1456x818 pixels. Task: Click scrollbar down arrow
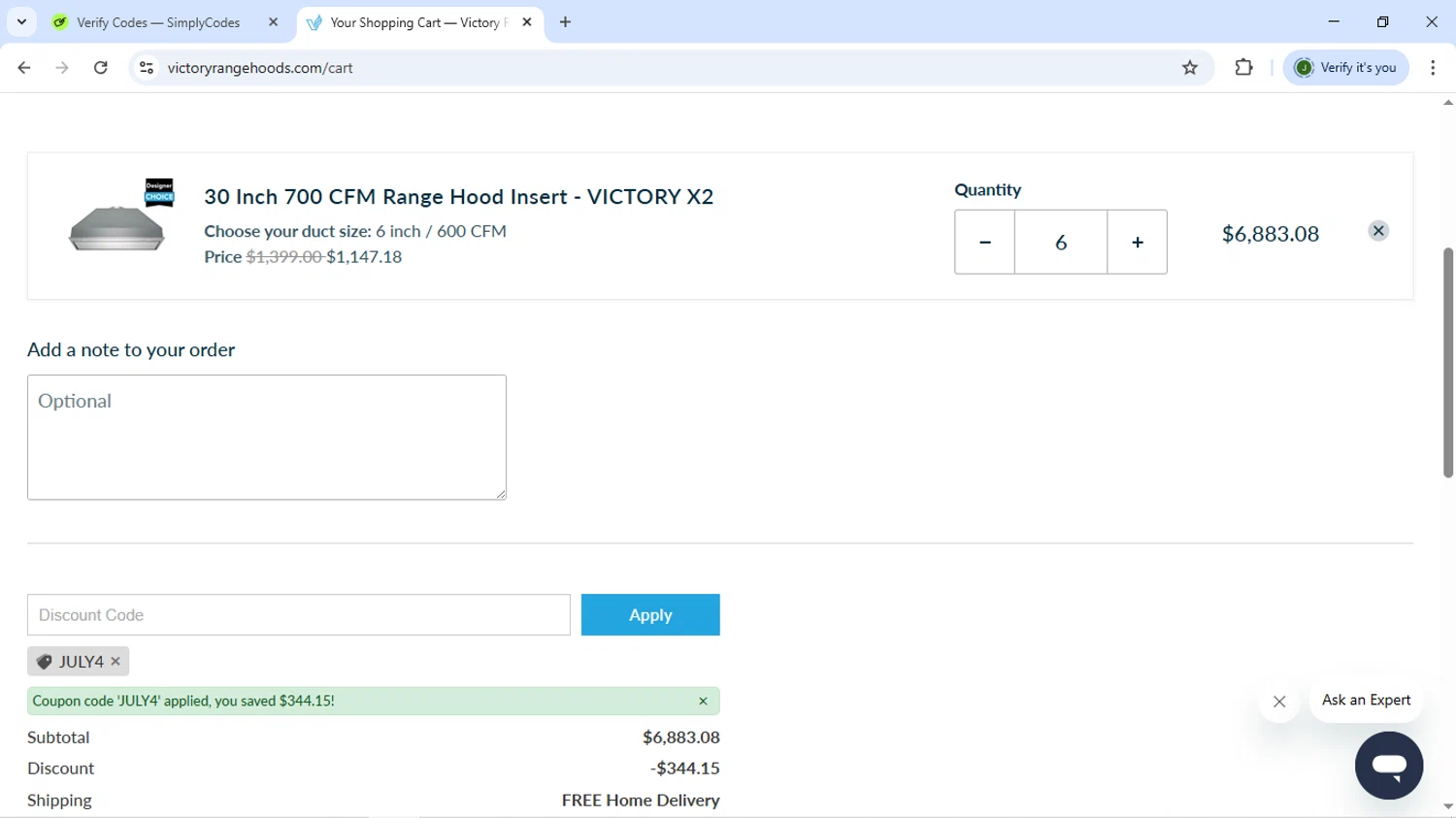coord(1448,807)
